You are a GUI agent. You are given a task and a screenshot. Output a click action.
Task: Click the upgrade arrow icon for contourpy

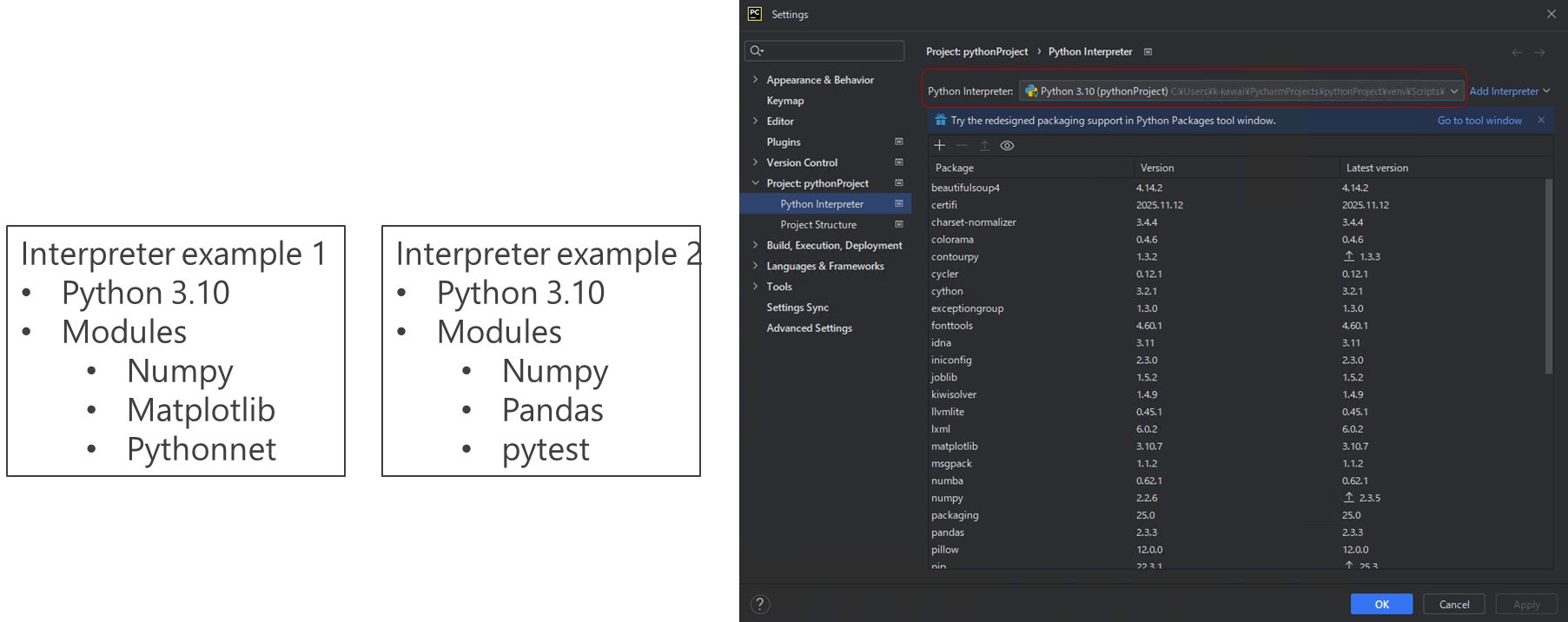coord(1349,256)
